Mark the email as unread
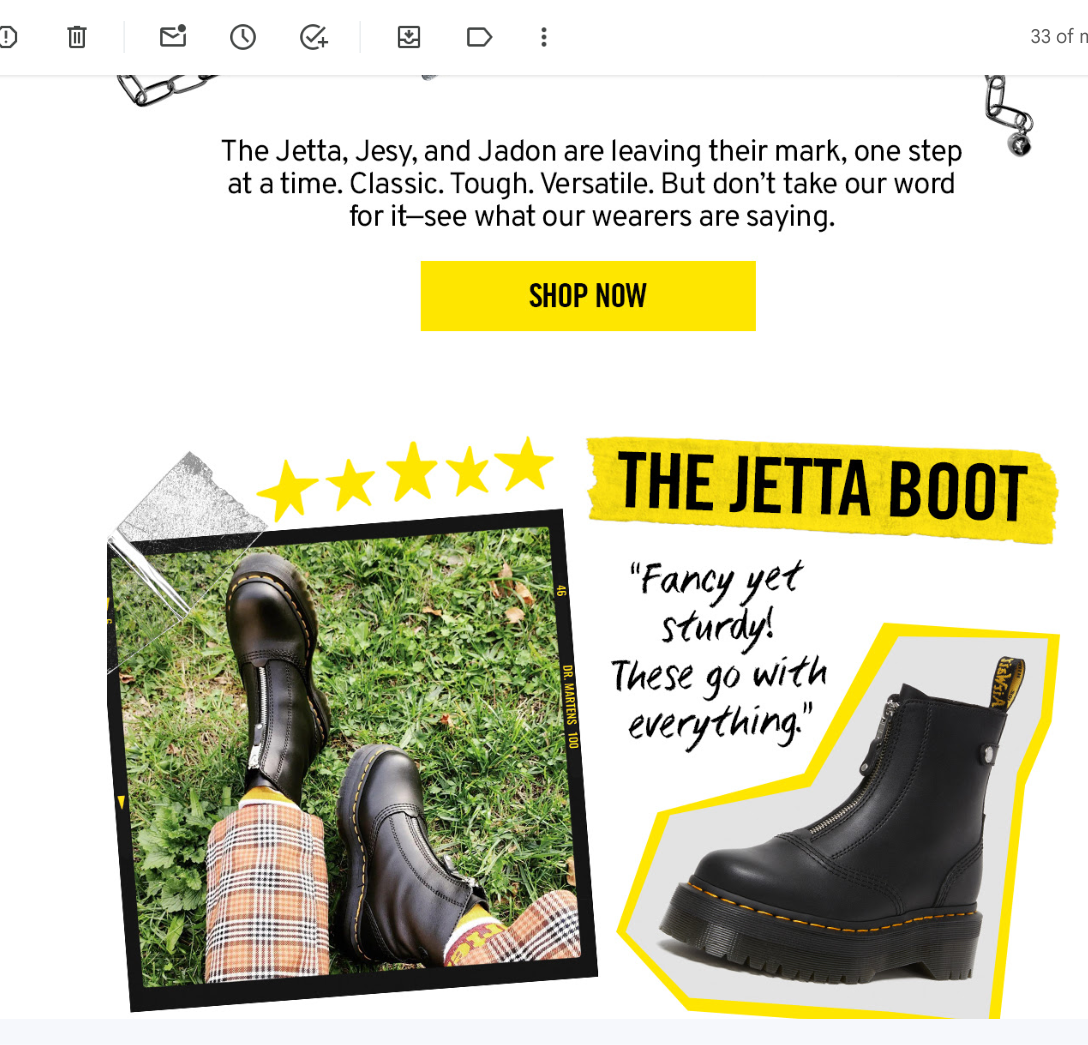The width and height of the screenshot is (1088, 1045). click(173, 36)
